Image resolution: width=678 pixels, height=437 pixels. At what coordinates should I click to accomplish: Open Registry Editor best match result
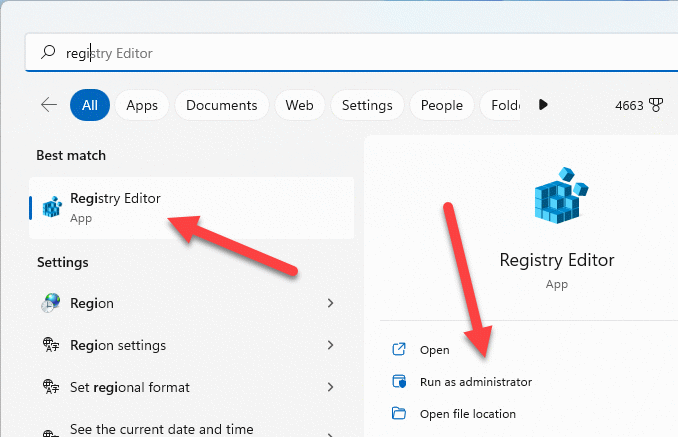click(x=192, y=208)
